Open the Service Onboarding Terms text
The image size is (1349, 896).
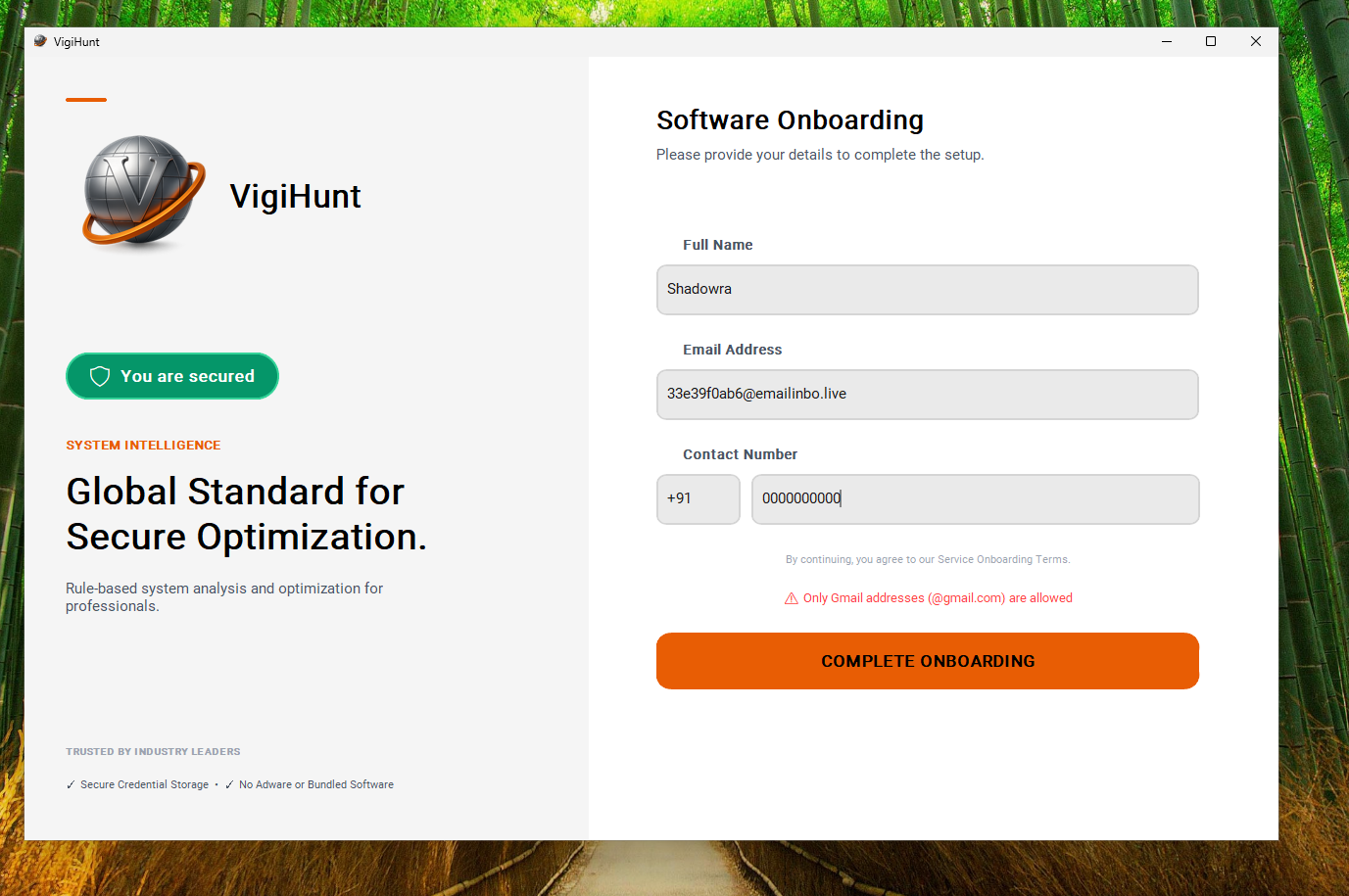click(x=1003, y=560)
